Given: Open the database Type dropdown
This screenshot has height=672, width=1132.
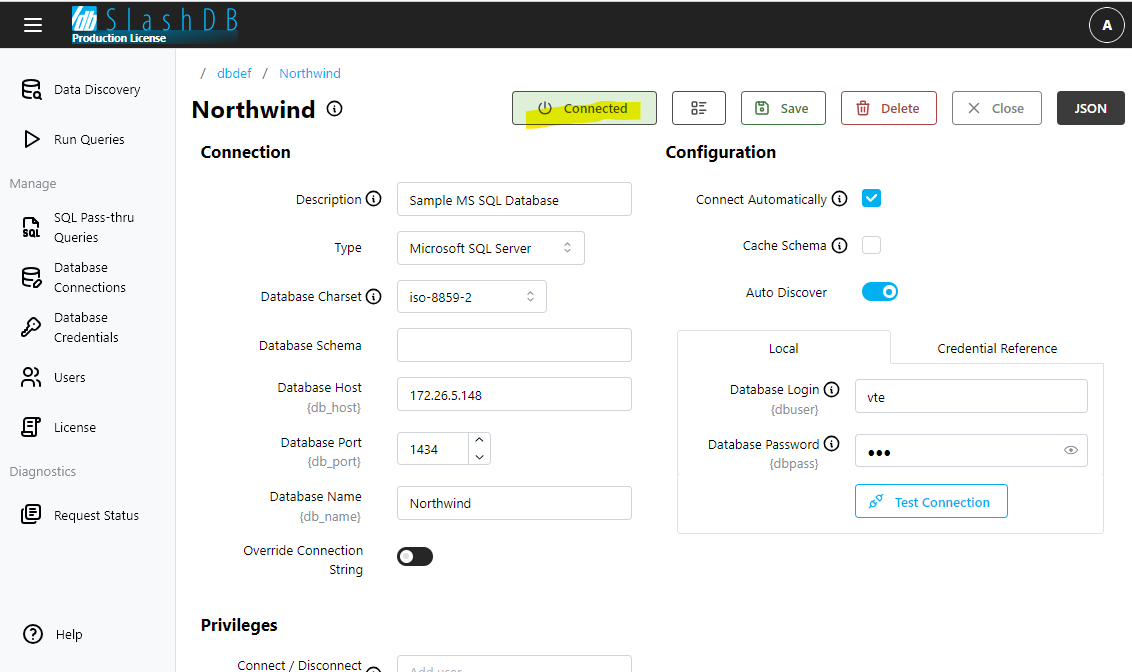Looking at the screenshot, I should [x=490, y=248].
